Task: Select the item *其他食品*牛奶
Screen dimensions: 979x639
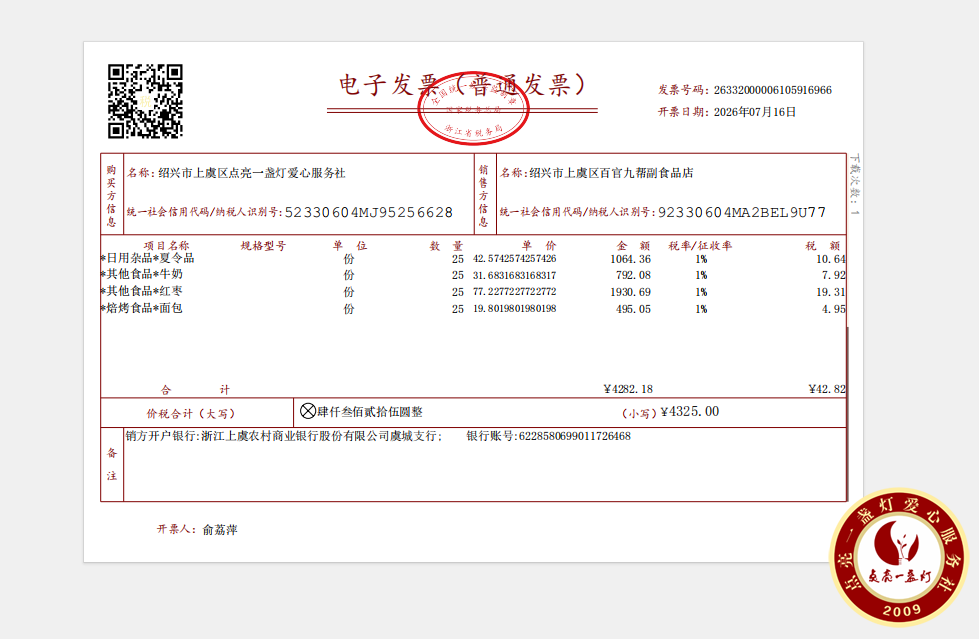Action: [142, 274]
